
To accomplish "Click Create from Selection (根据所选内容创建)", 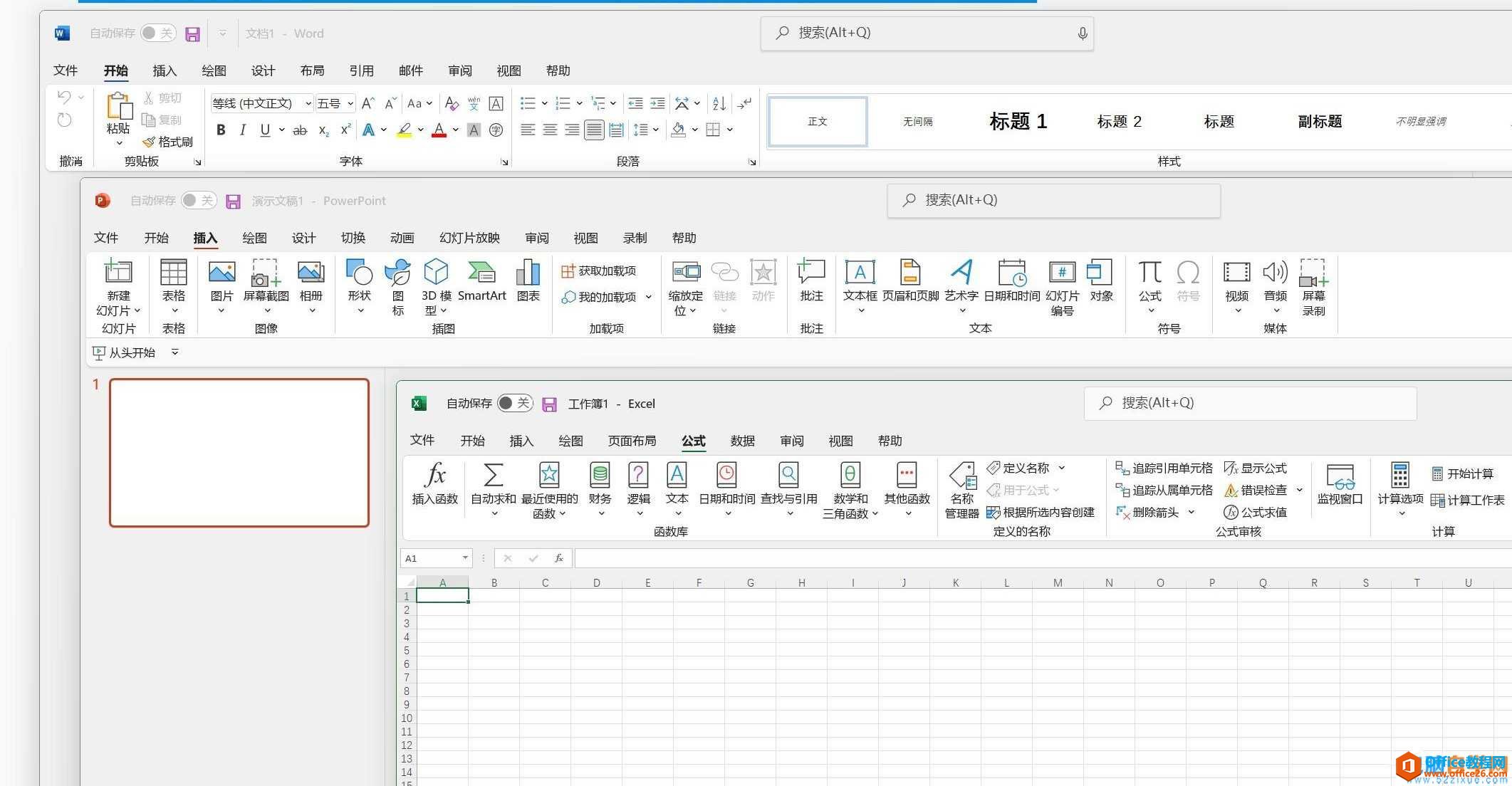I will click(1040, 513).
